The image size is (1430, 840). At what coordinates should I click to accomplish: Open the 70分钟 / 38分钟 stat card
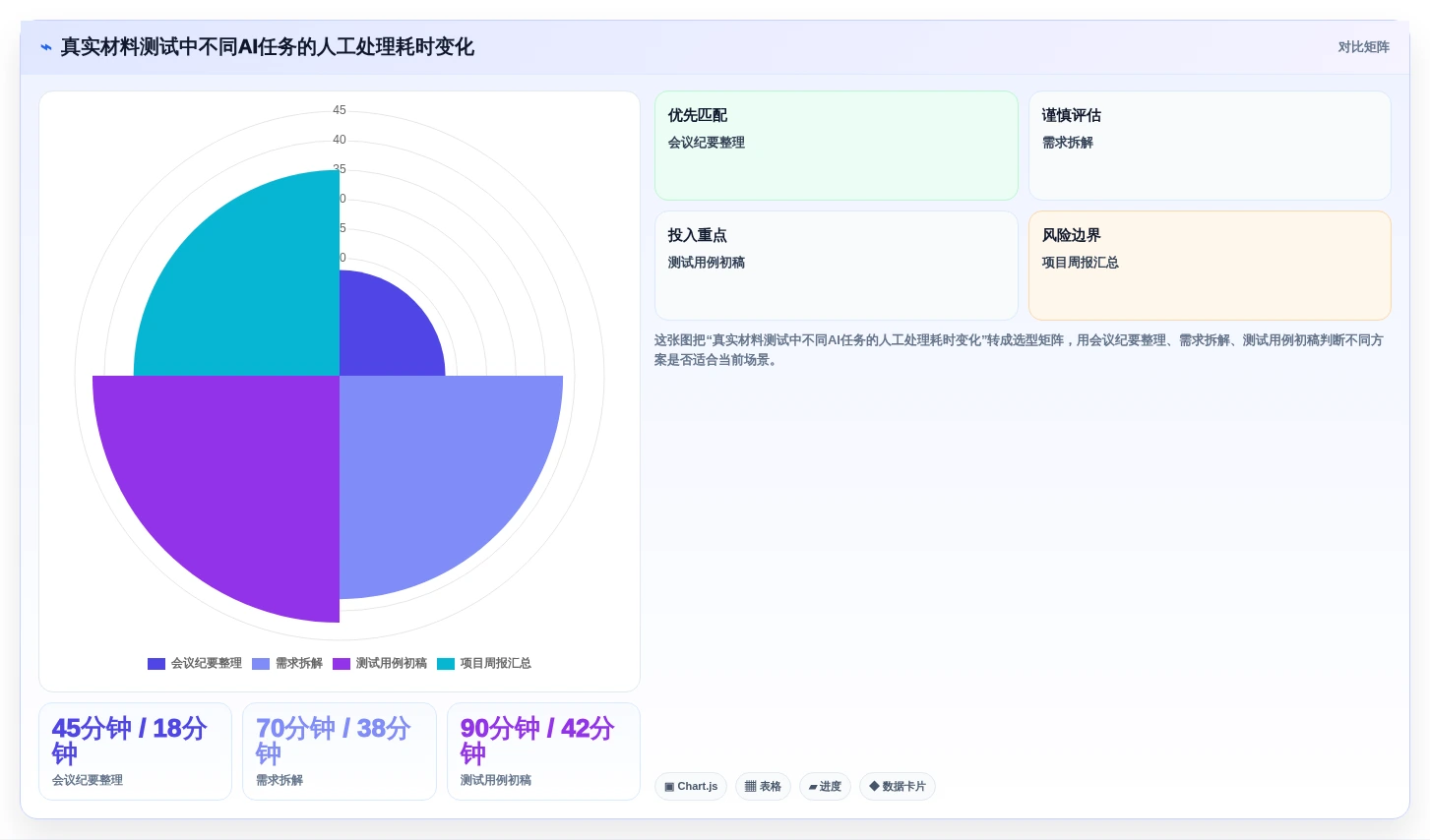340,751
